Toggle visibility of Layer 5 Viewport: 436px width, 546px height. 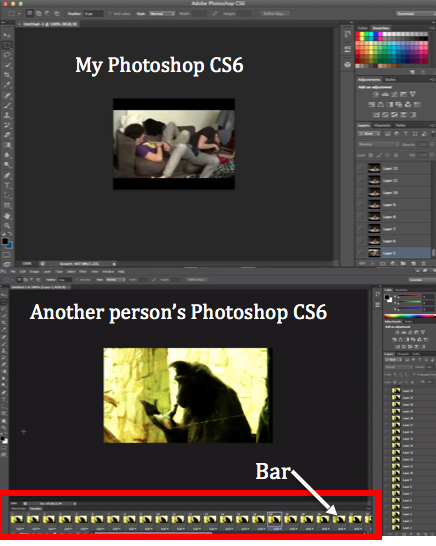361,253
